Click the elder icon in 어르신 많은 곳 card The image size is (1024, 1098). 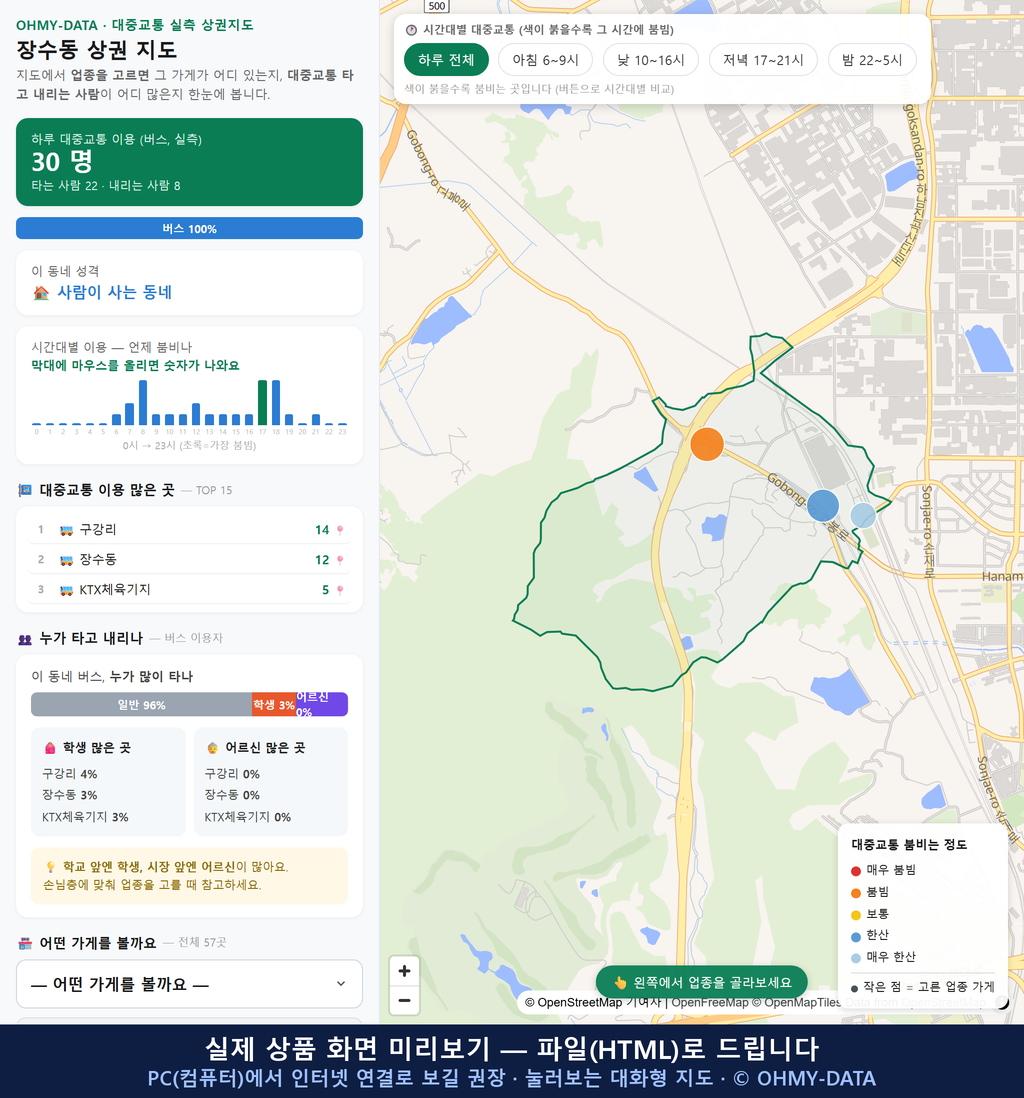pyautogui.click(x=212, y=748)
